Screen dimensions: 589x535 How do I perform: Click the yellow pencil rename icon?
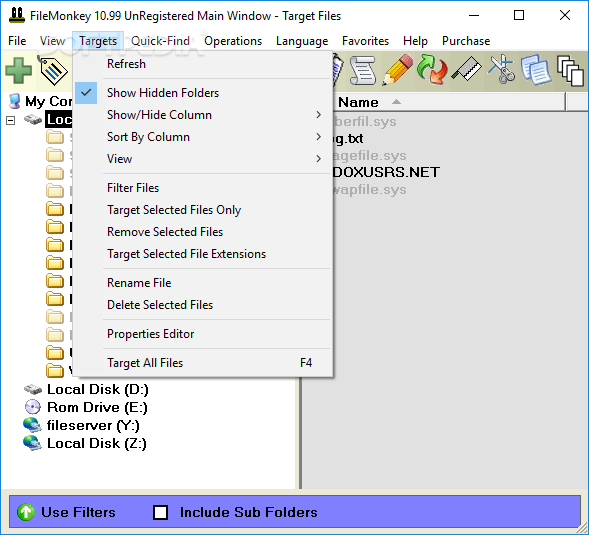[397, 70]
